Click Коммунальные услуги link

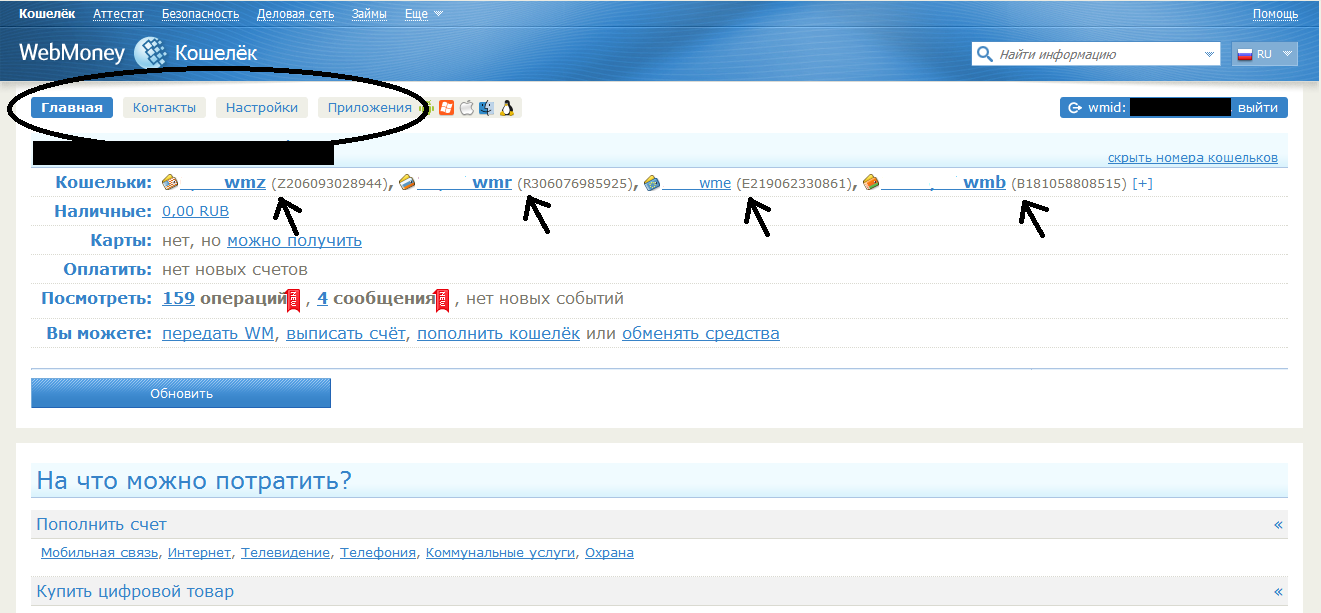[x=501, y=553]
